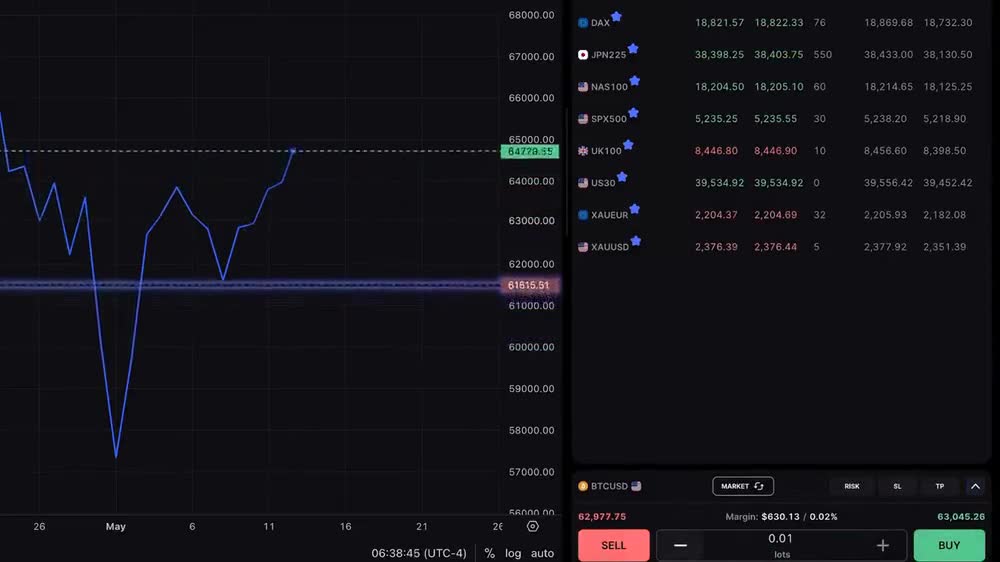Click the buy price 63,045.26
1000x562 pixels.
point(961,517)
